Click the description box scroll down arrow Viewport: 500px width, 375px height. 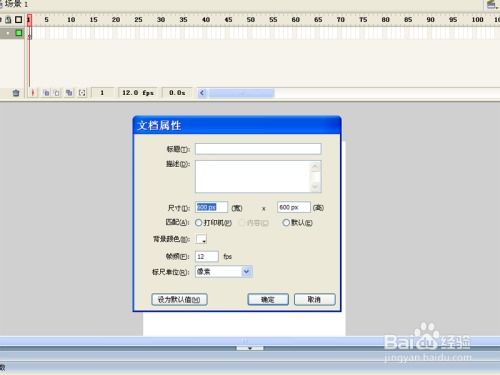tap(315, 187)
